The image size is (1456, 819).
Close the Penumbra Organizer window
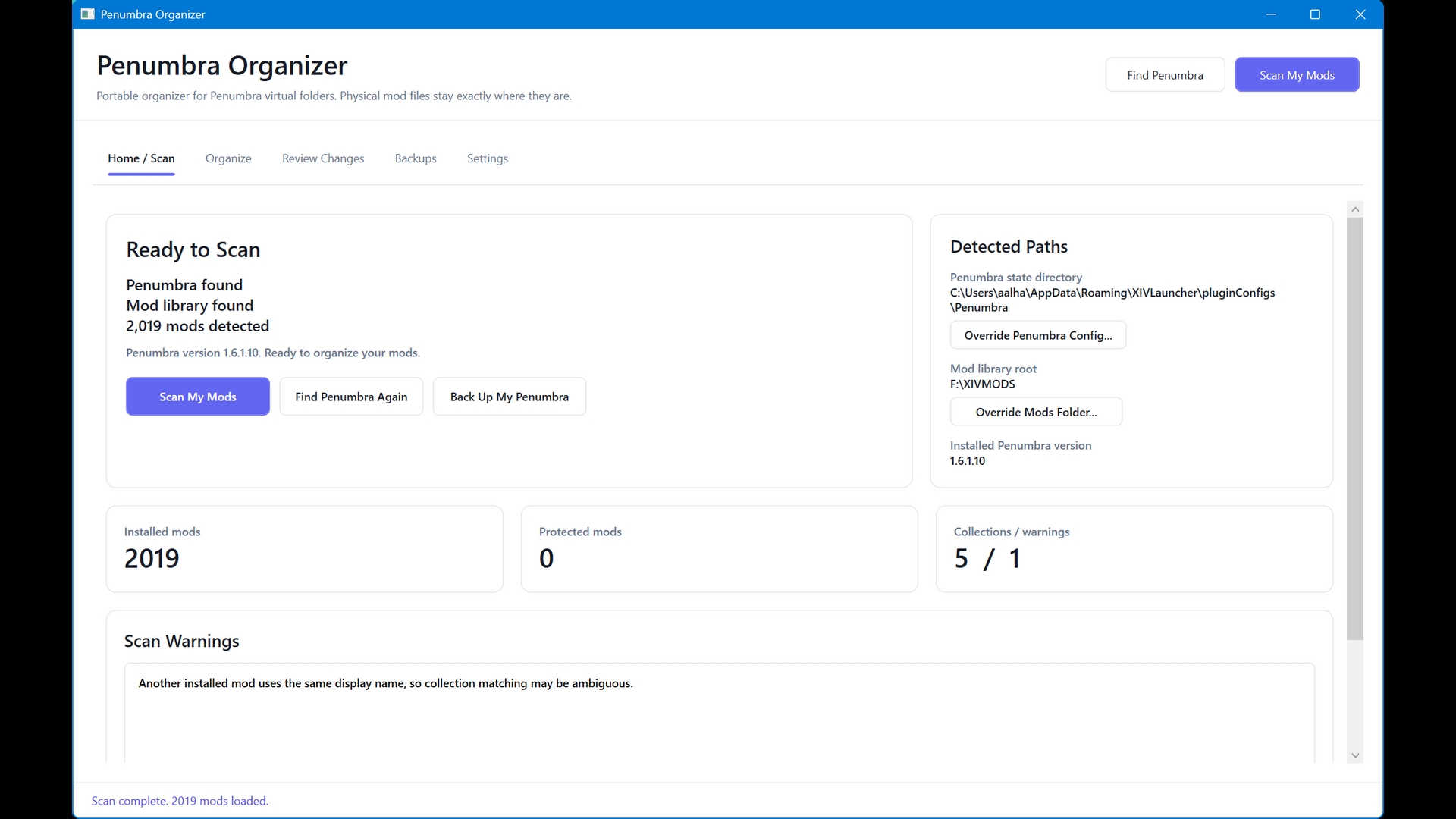pos(1360,14)
